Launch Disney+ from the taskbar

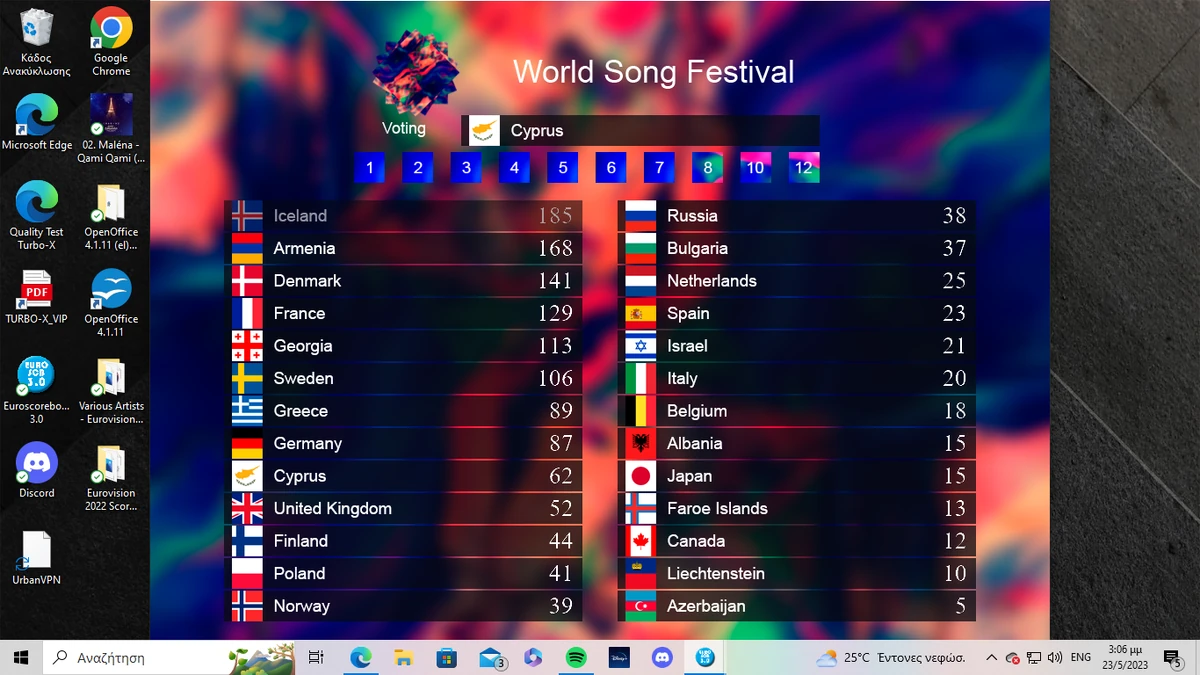618,658
